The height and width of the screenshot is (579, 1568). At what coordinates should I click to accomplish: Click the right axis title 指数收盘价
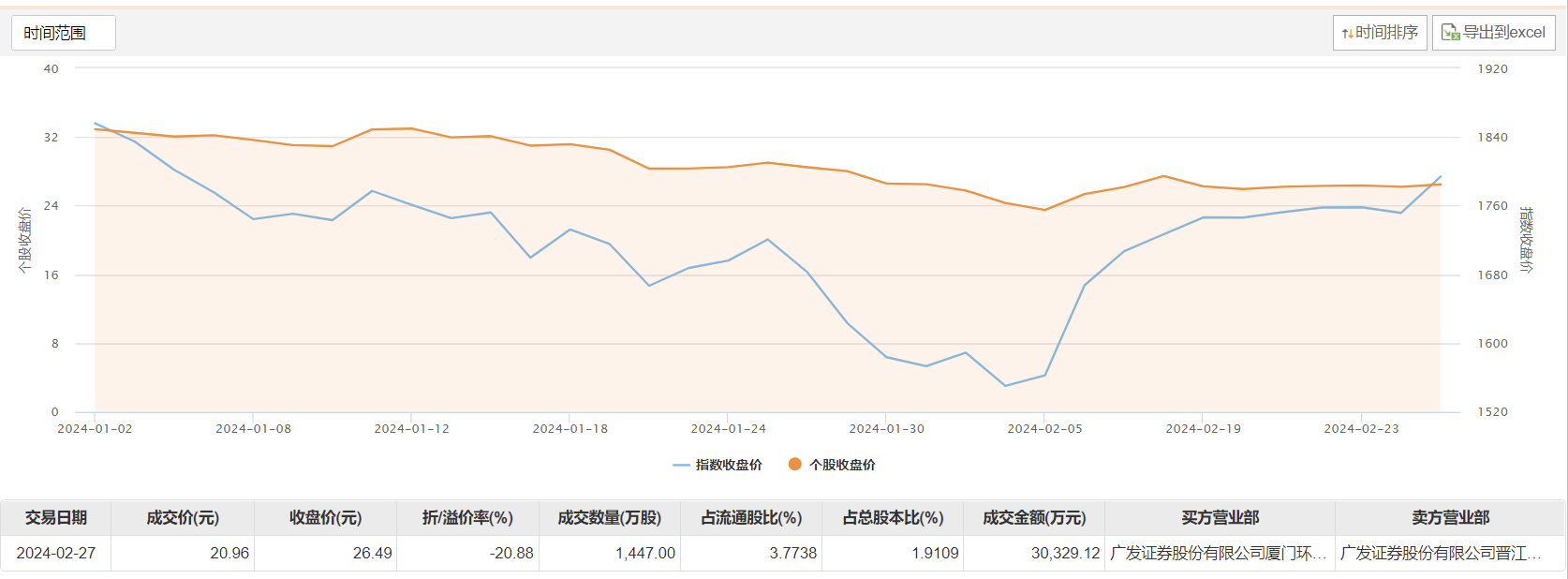tap(1526, 240)
